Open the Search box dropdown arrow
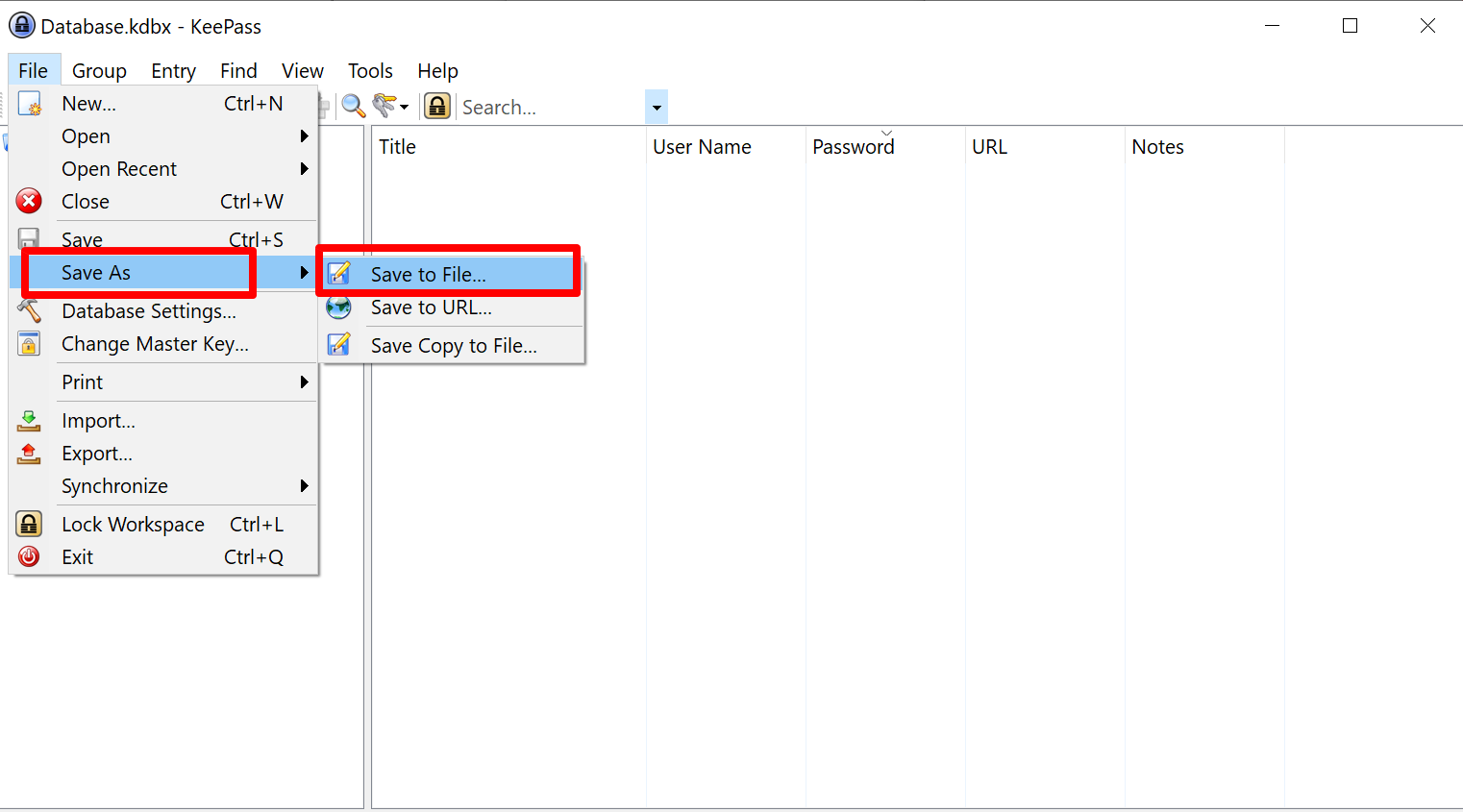Image resolution: width=1463 pixels, height=812 pixels. tap(657, 108)
